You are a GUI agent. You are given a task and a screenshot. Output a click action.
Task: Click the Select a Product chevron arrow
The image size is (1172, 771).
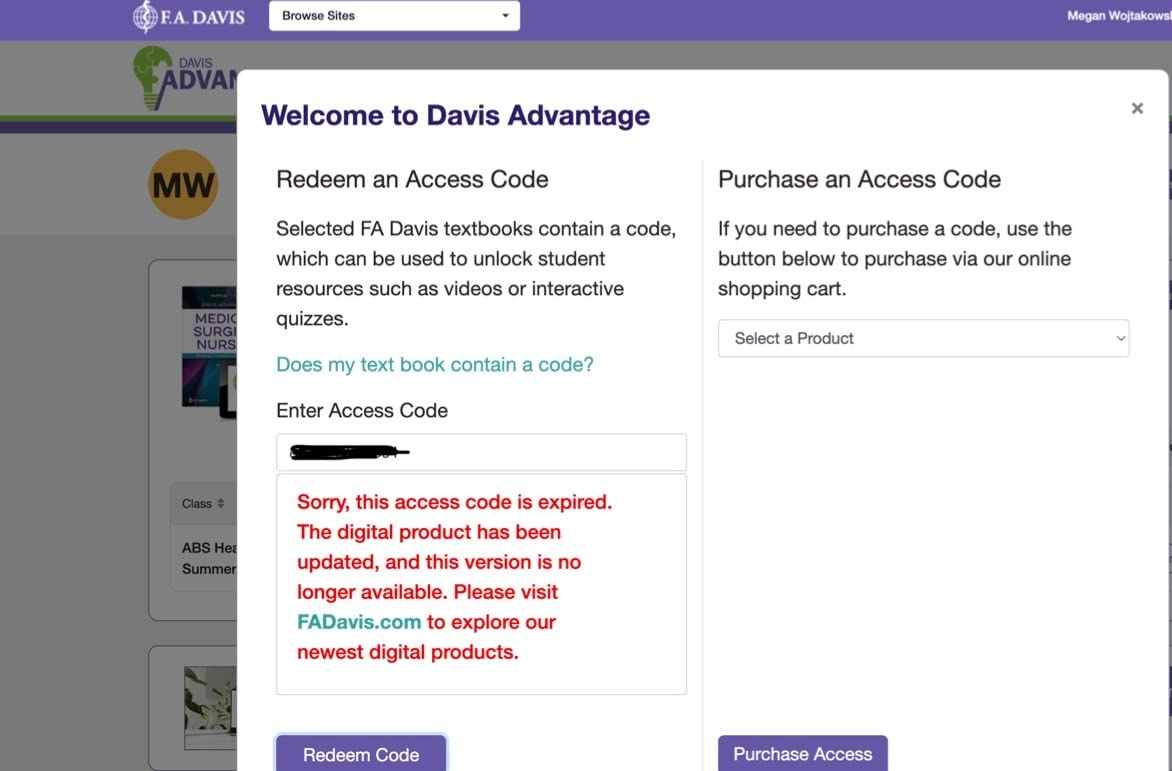click(x=1120, y=339)
